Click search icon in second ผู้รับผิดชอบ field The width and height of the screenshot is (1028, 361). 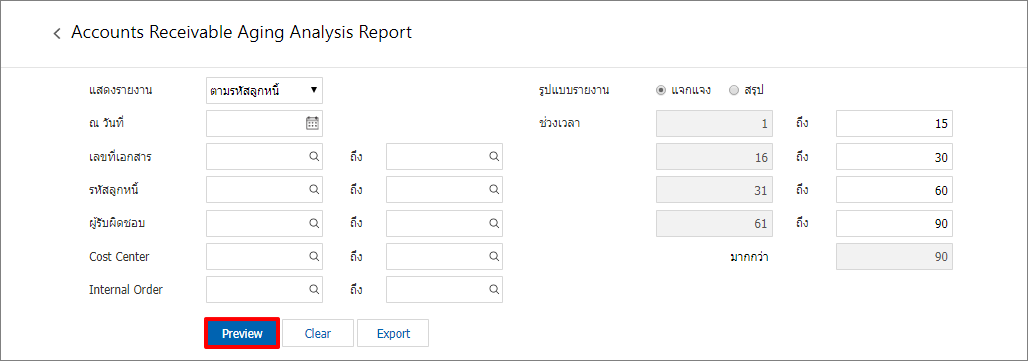tap(494, 223)
